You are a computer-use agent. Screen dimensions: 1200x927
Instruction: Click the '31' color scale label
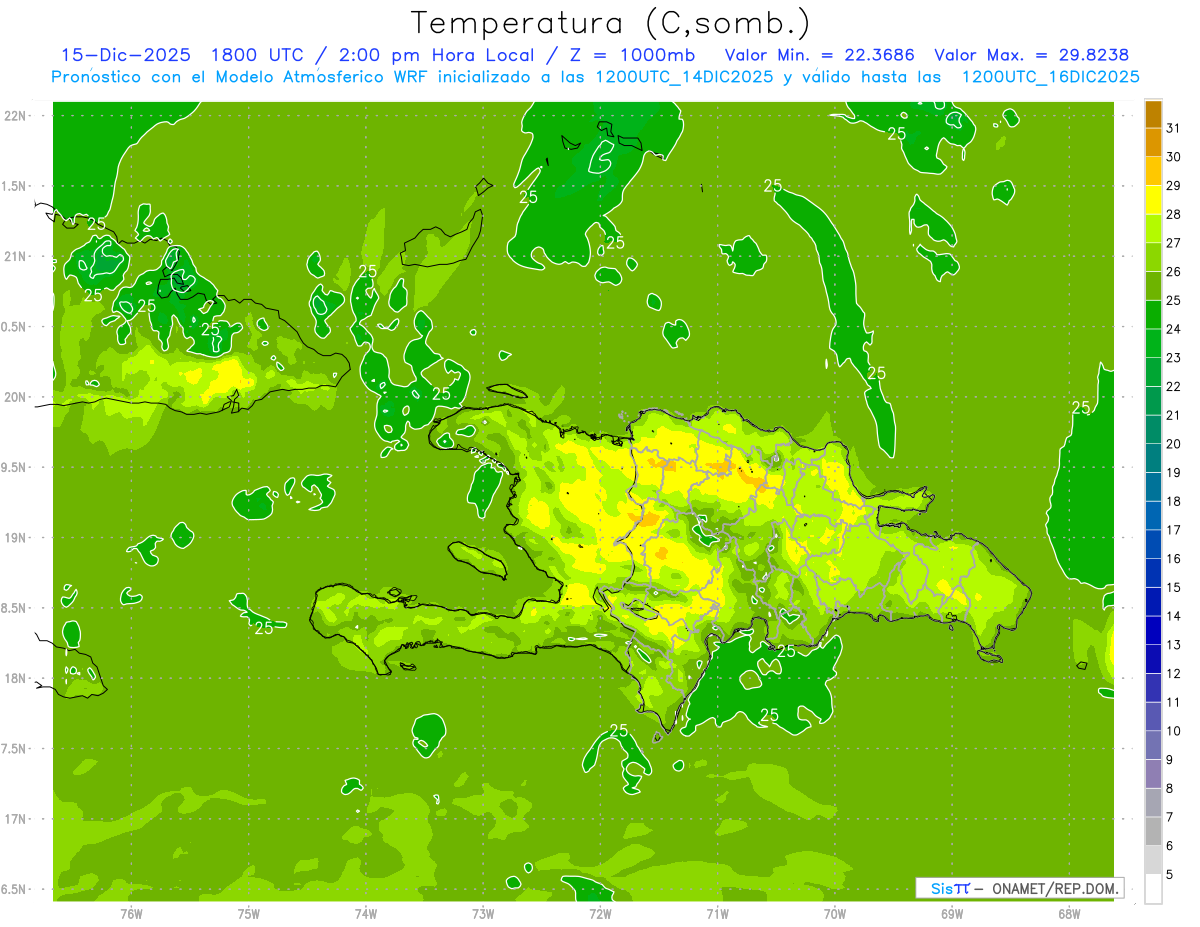tap(1174, 128)
